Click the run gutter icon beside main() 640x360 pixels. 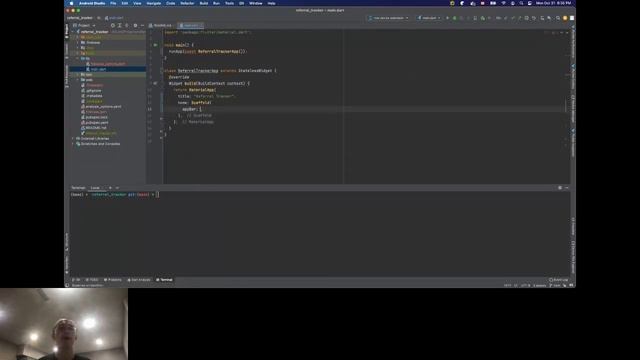click(155, 45)
